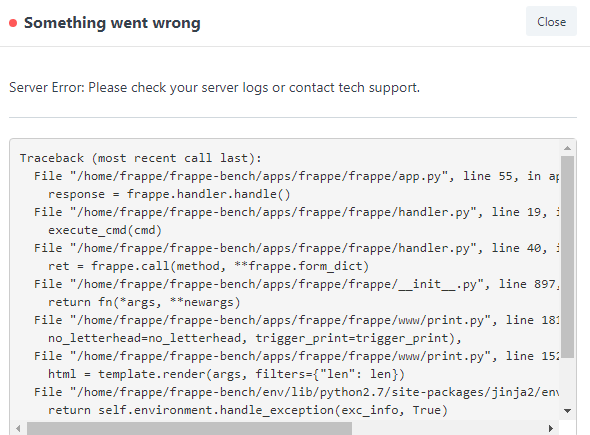This screenshot has width=590, height=435.
Task: Click the "html = template.render" code line
Action: coord(227,374)
